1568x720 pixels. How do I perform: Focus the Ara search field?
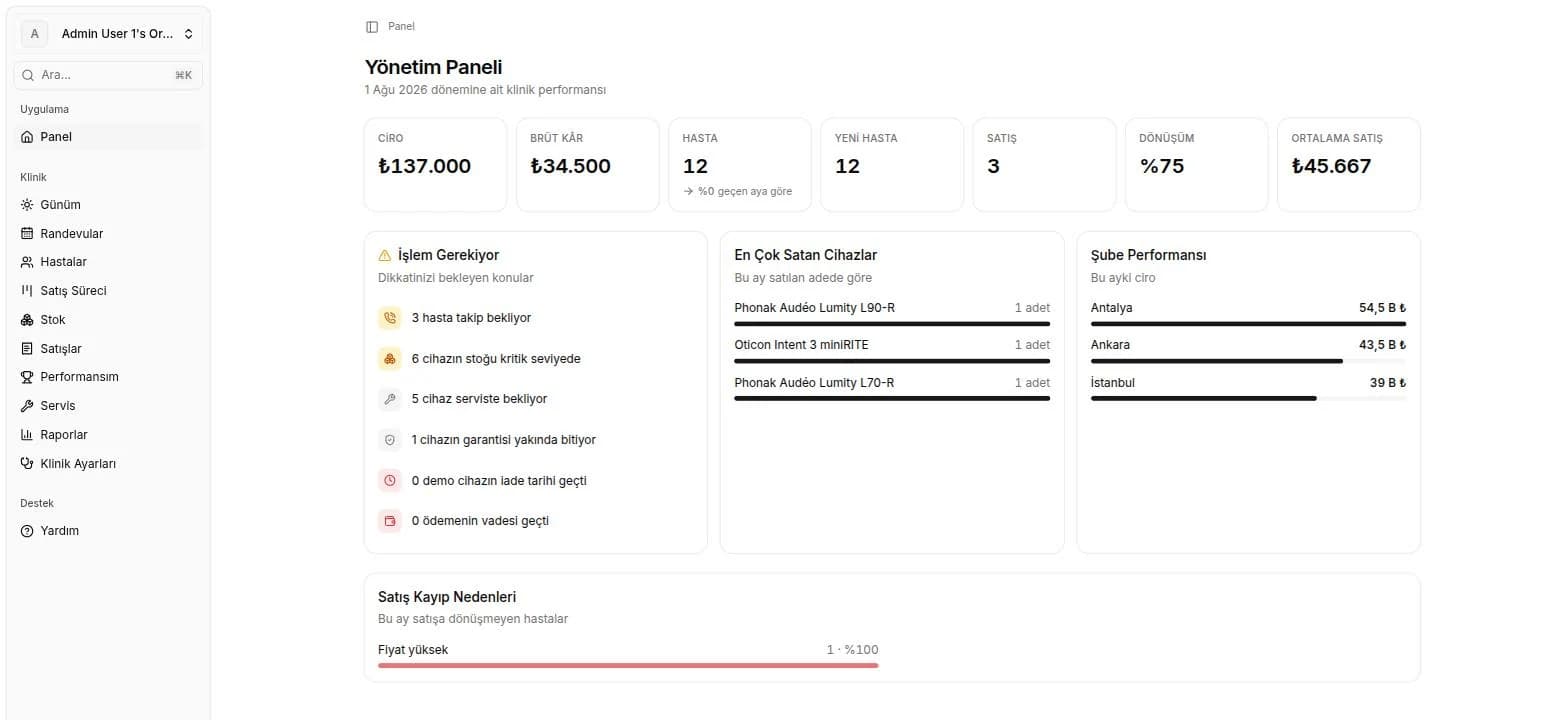(108, 75)
